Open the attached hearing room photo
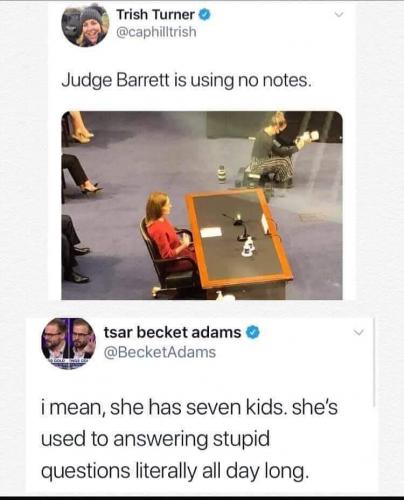The height and width of the screenshot is (500, 404). coord(202,205)
